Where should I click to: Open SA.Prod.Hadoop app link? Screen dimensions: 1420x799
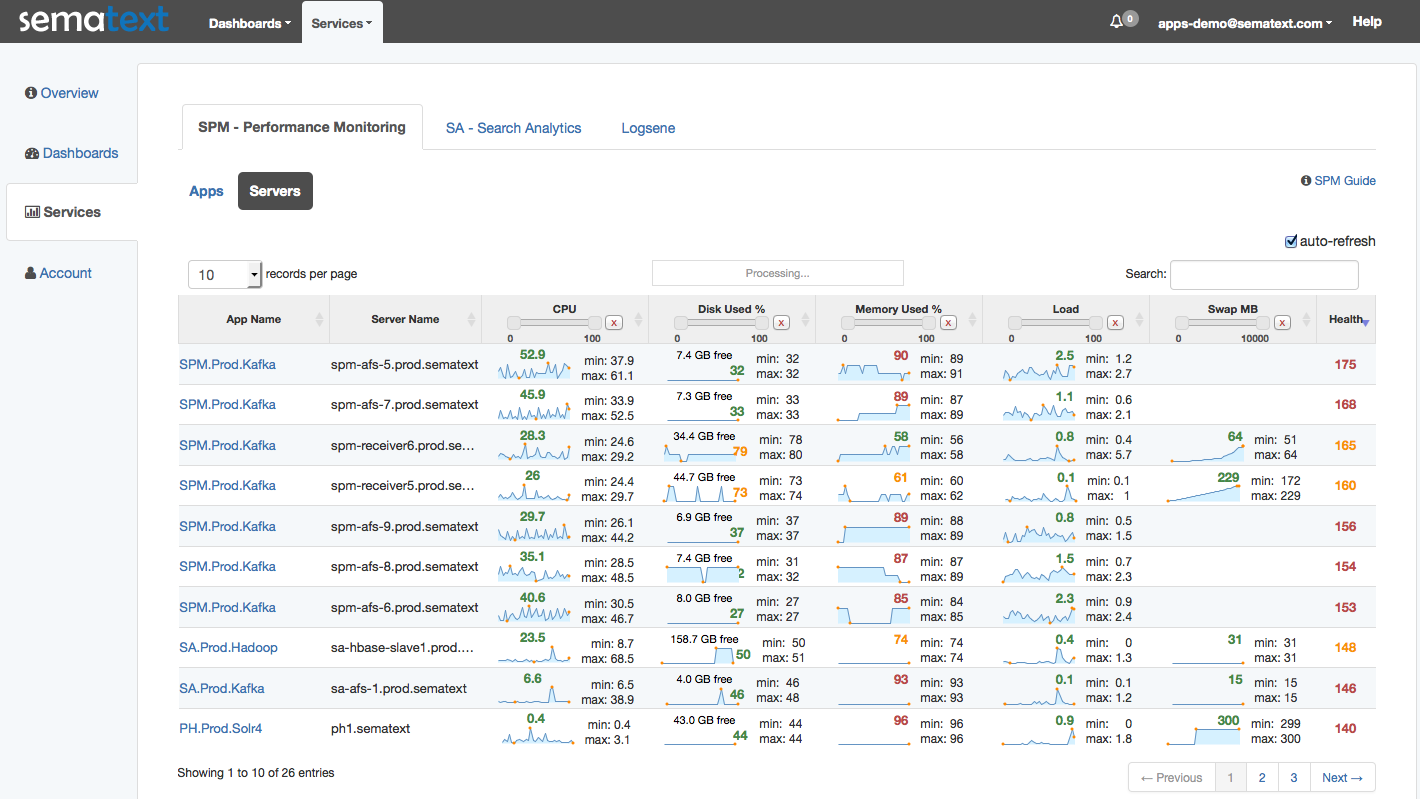pyautogui.click(x=228, y=647)
